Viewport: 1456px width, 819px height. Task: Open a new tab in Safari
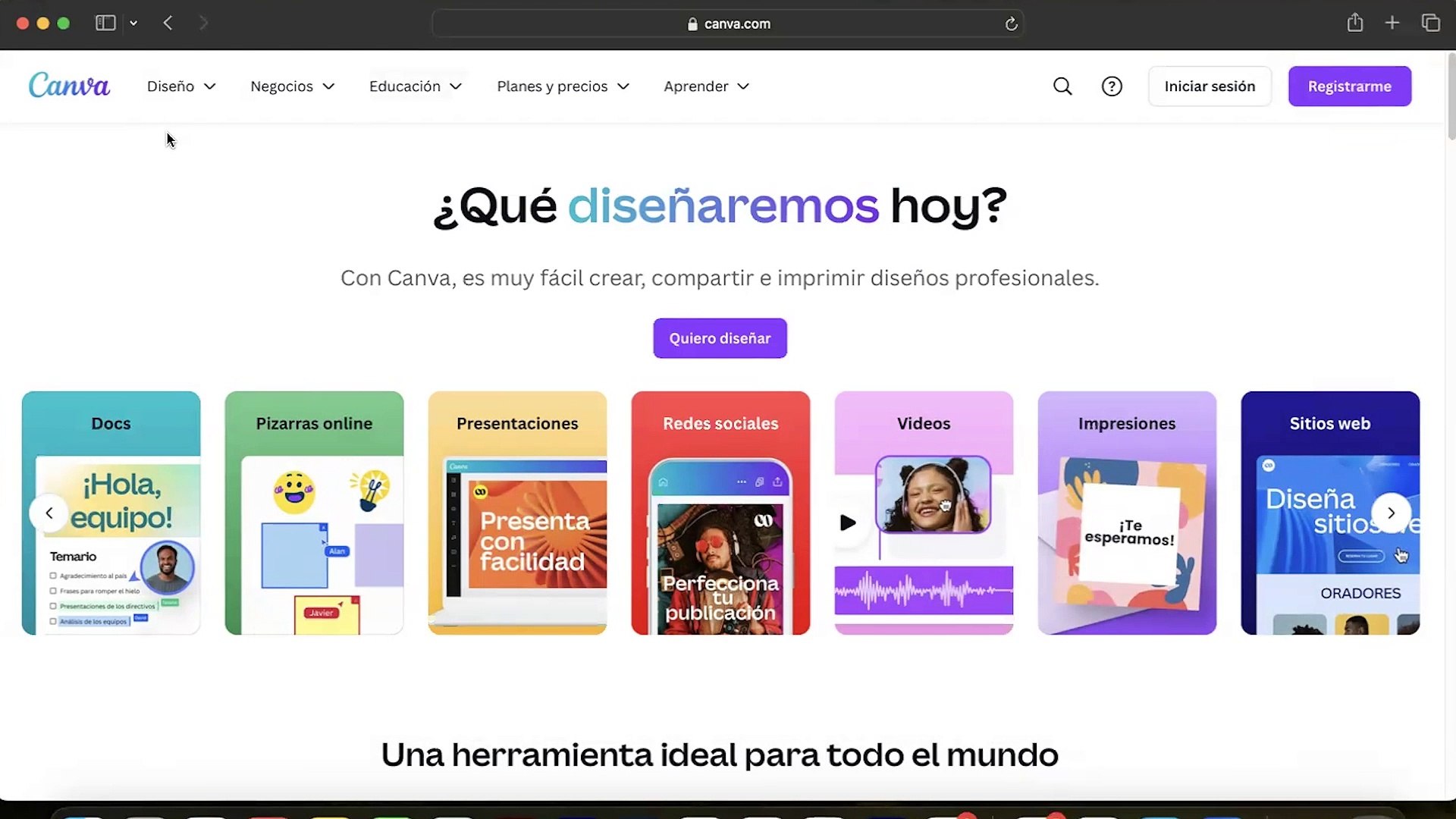[1393, 23]
